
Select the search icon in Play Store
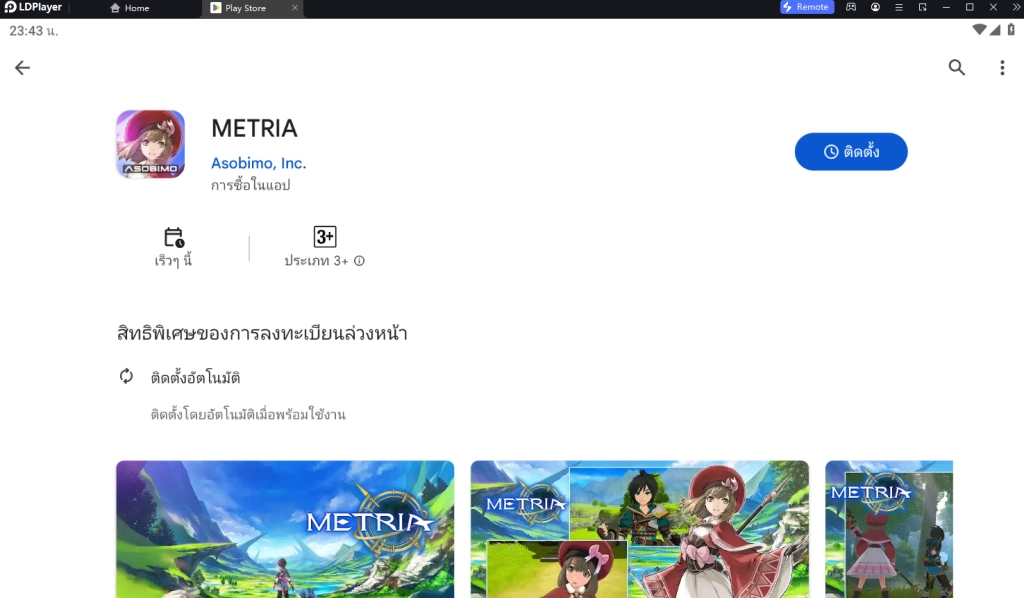[x=956, y=67]
